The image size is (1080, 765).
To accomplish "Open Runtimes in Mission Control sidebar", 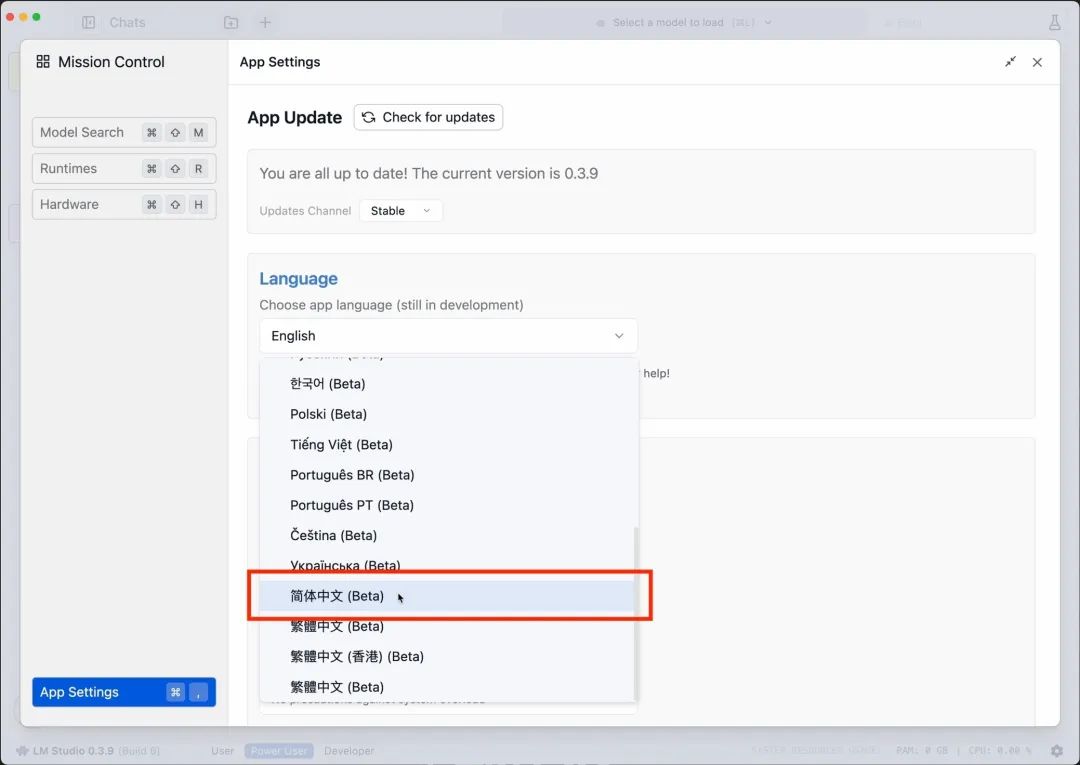I will pyautogui.click(x=124, y=169).
